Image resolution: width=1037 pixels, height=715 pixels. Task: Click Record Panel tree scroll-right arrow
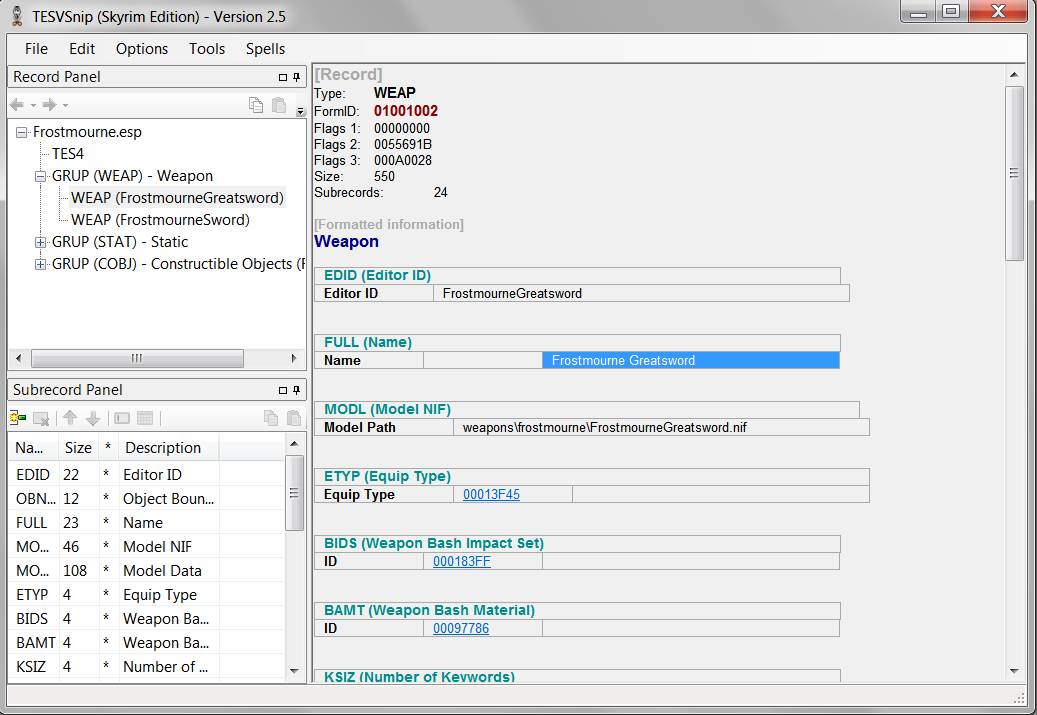[294, 358]
